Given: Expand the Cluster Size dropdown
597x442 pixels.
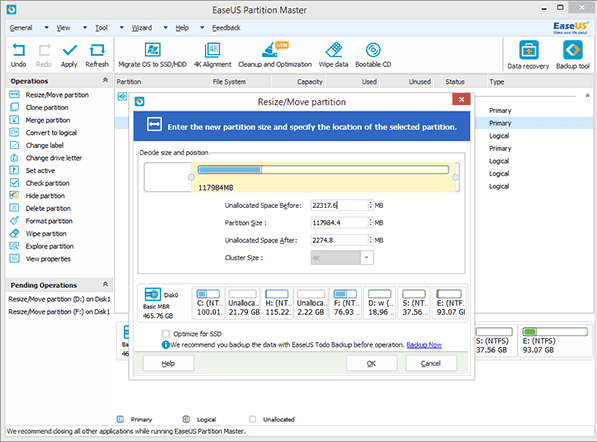Looking at the screenshot, I should point(366,258).
